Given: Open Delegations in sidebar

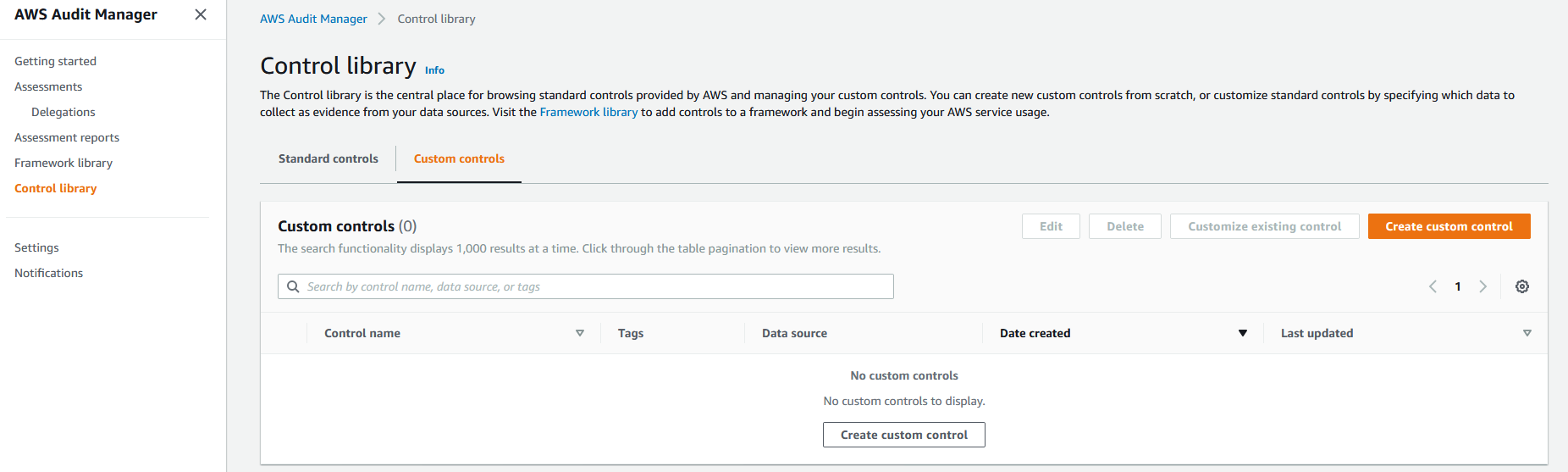Looking at the screenshot, I should 63,112.
